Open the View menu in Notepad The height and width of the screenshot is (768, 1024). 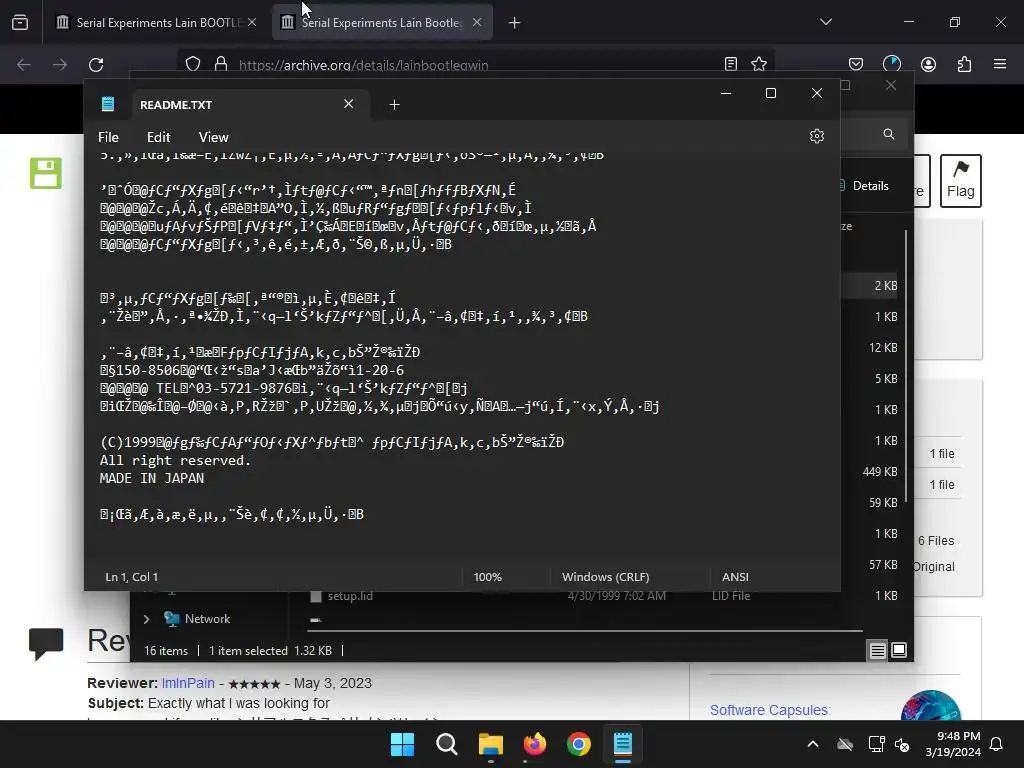pos(214,137)
